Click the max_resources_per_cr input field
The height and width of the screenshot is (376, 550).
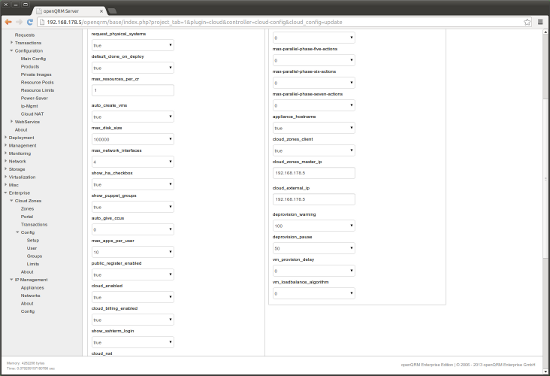[133, 90]
